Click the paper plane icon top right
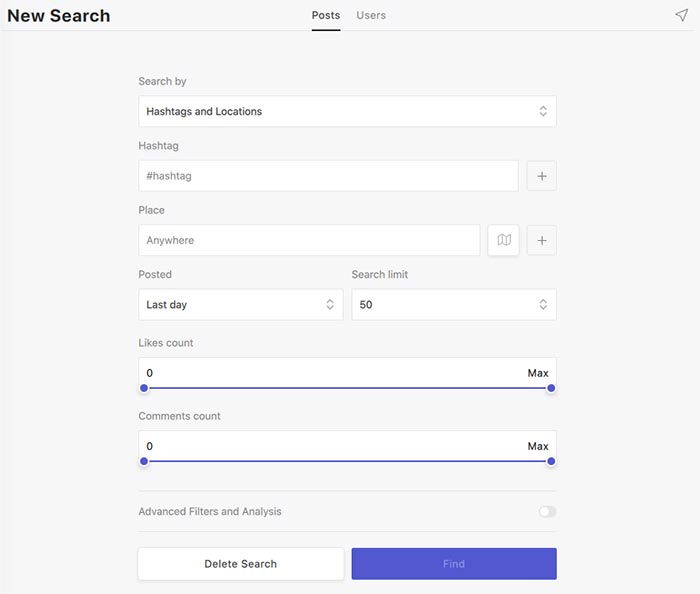 click(681, 15)
